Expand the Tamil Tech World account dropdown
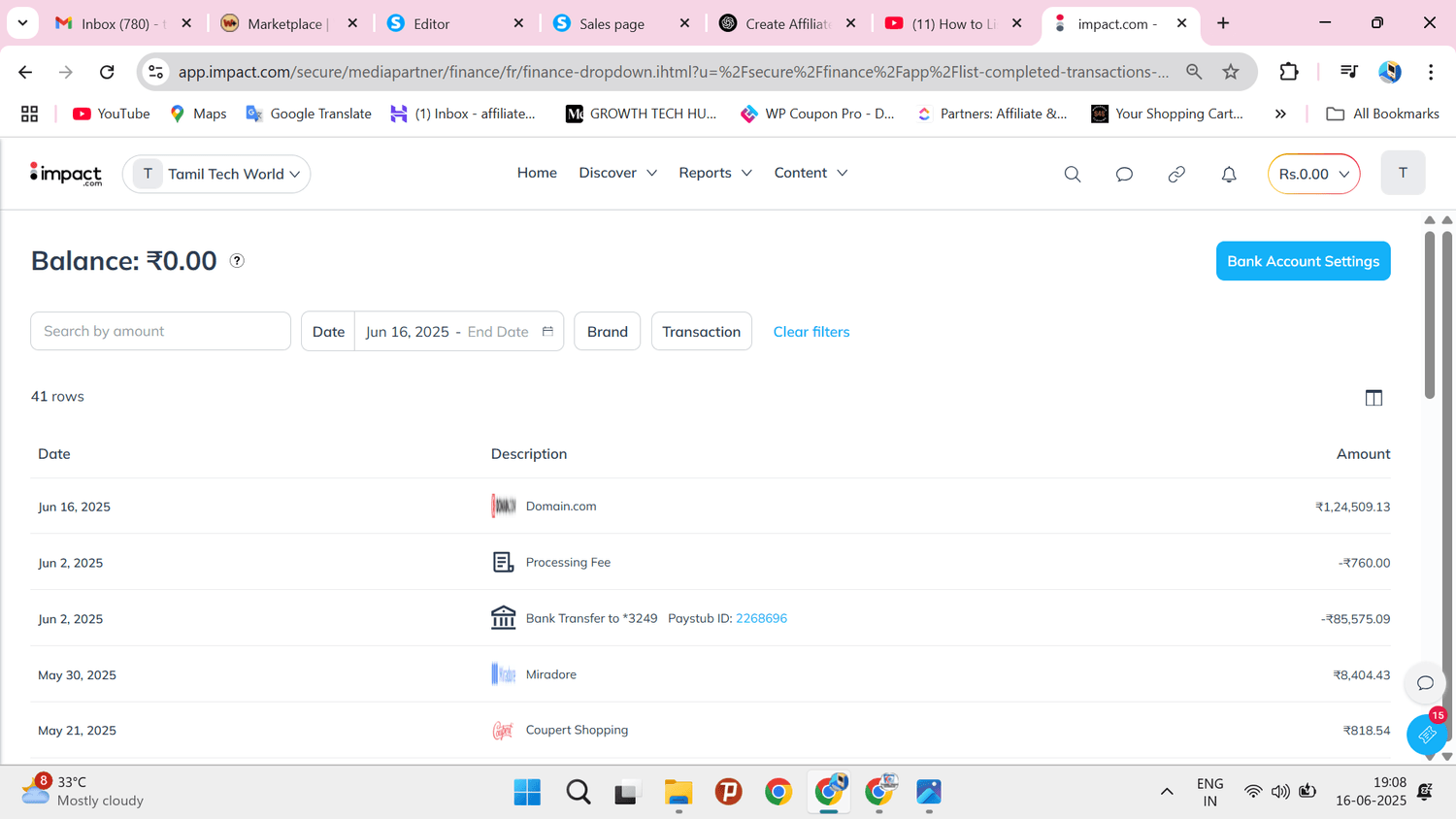Viewport: 1456px width, 819px height. 216,174
